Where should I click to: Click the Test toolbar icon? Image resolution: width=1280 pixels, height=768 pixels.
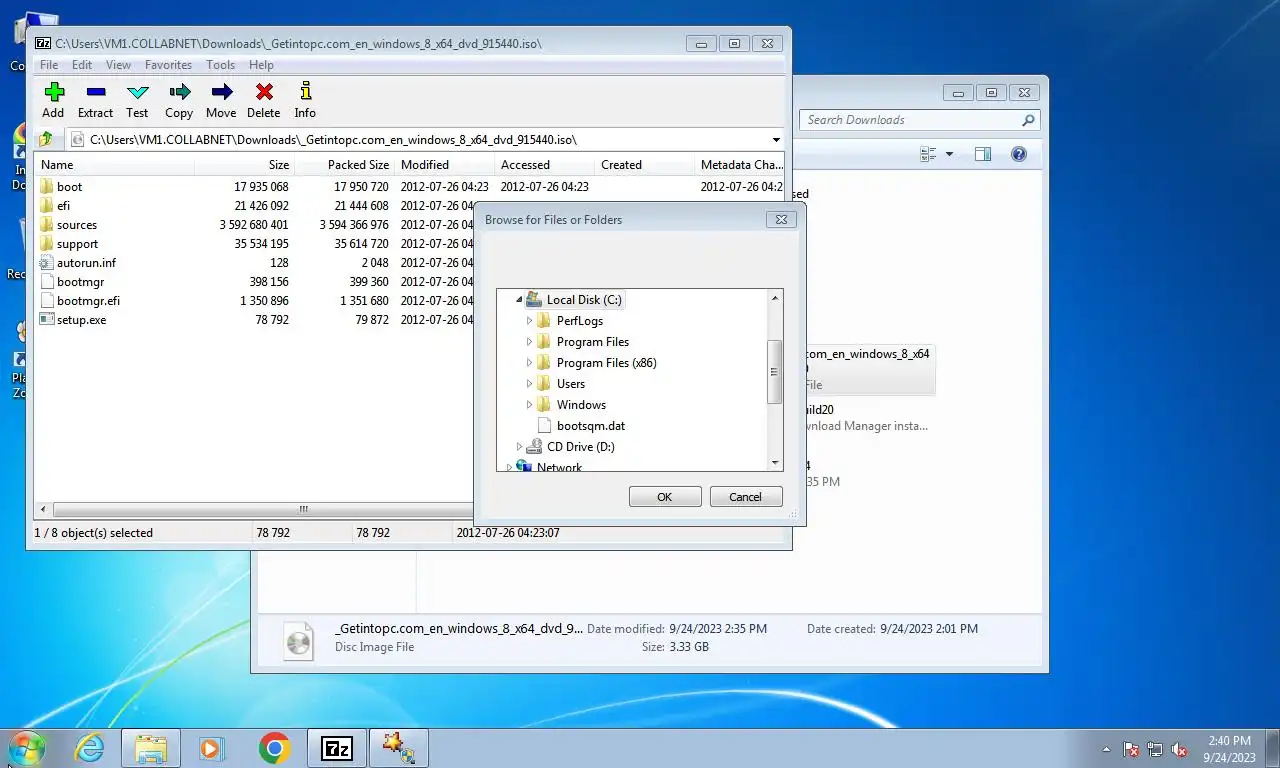[137, 92]
